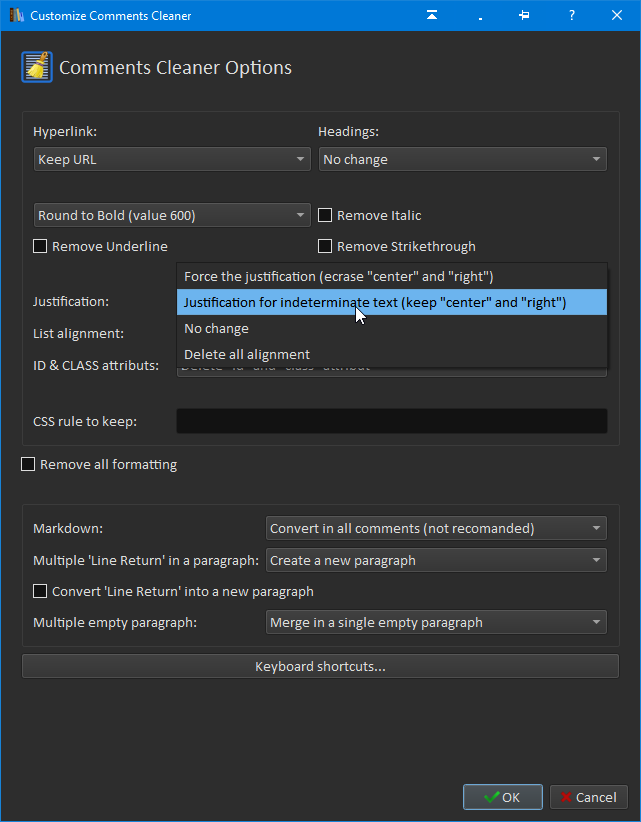Enable the Remove Italic checkbox
This screenshot has width=641, height=822.
pyautogui.click(x=325, y=215)
